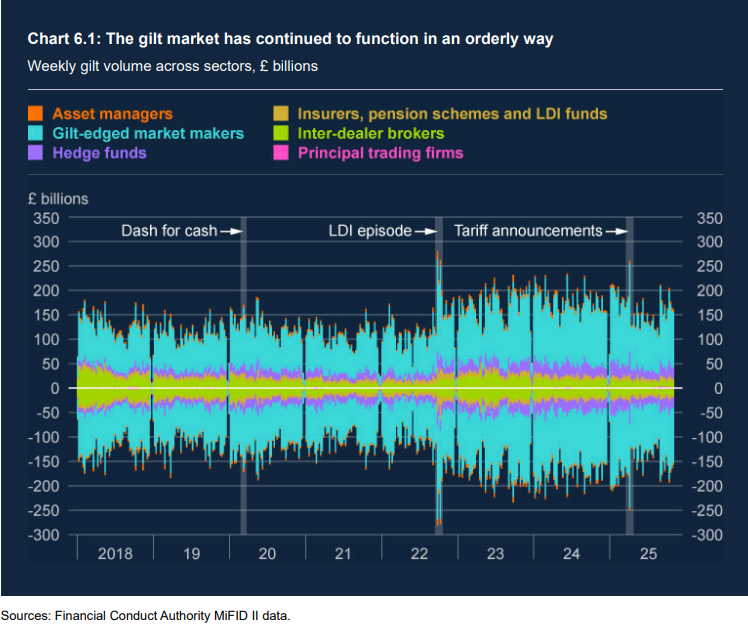Click the '£ billions' y-axis unit label
748x625 pixels.
58,198
